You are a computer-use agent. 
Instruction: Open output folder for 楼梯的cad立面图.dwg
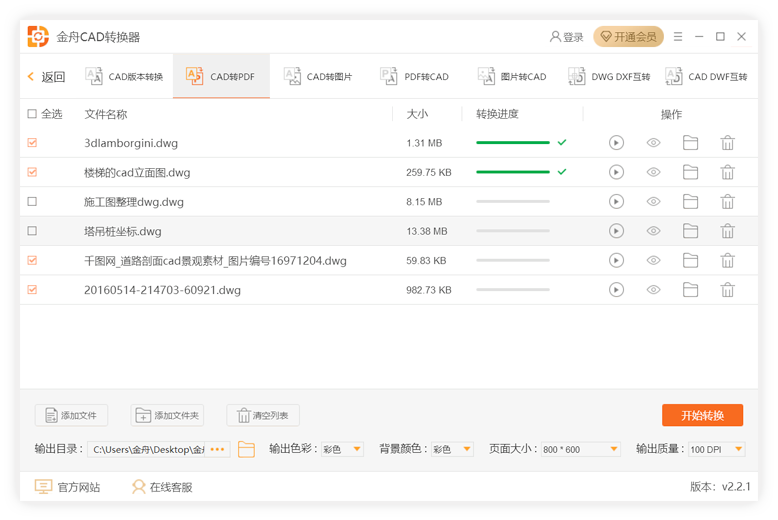(690, 172)
